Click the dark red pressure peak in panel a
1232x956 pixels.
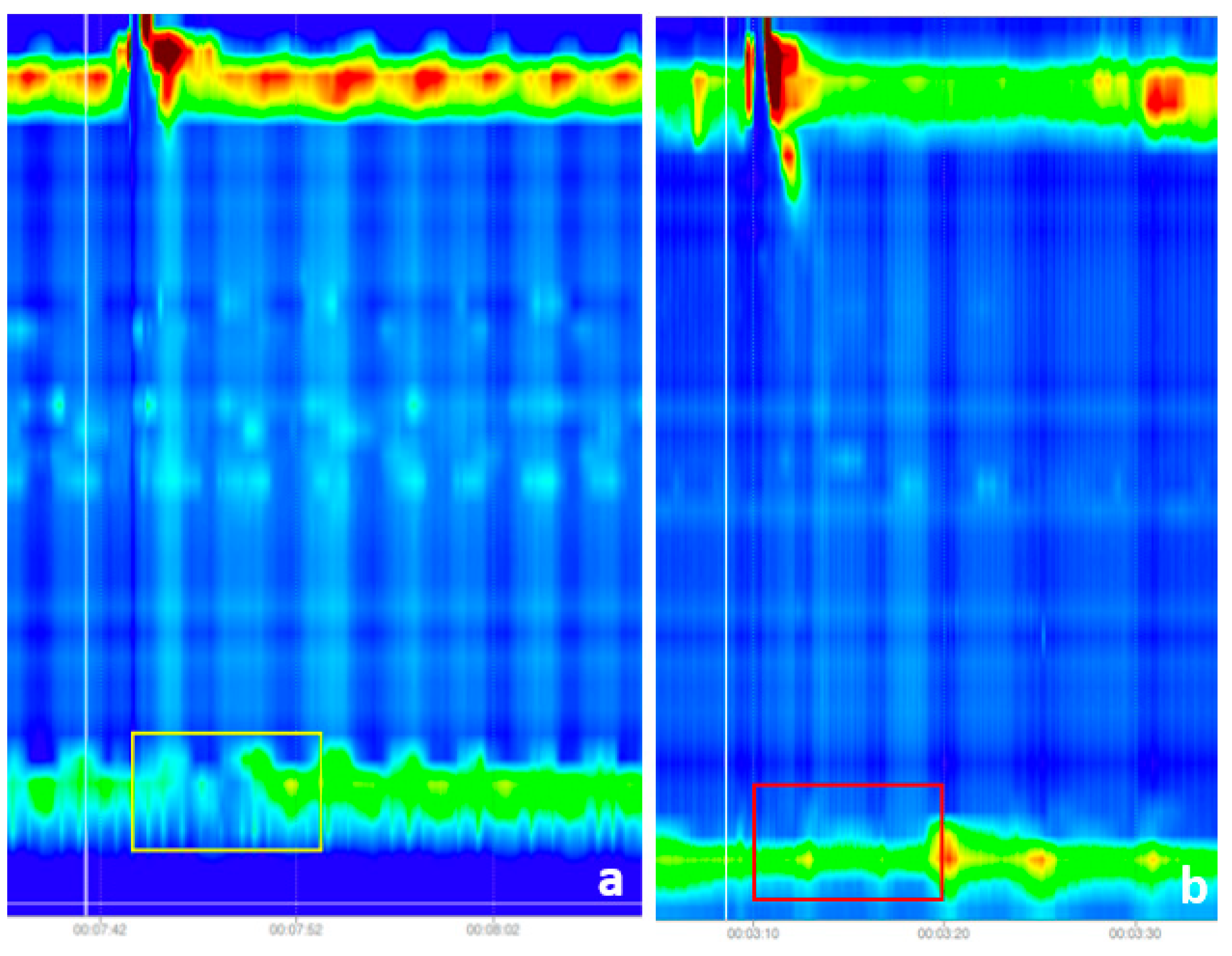(x=168, y=53)
